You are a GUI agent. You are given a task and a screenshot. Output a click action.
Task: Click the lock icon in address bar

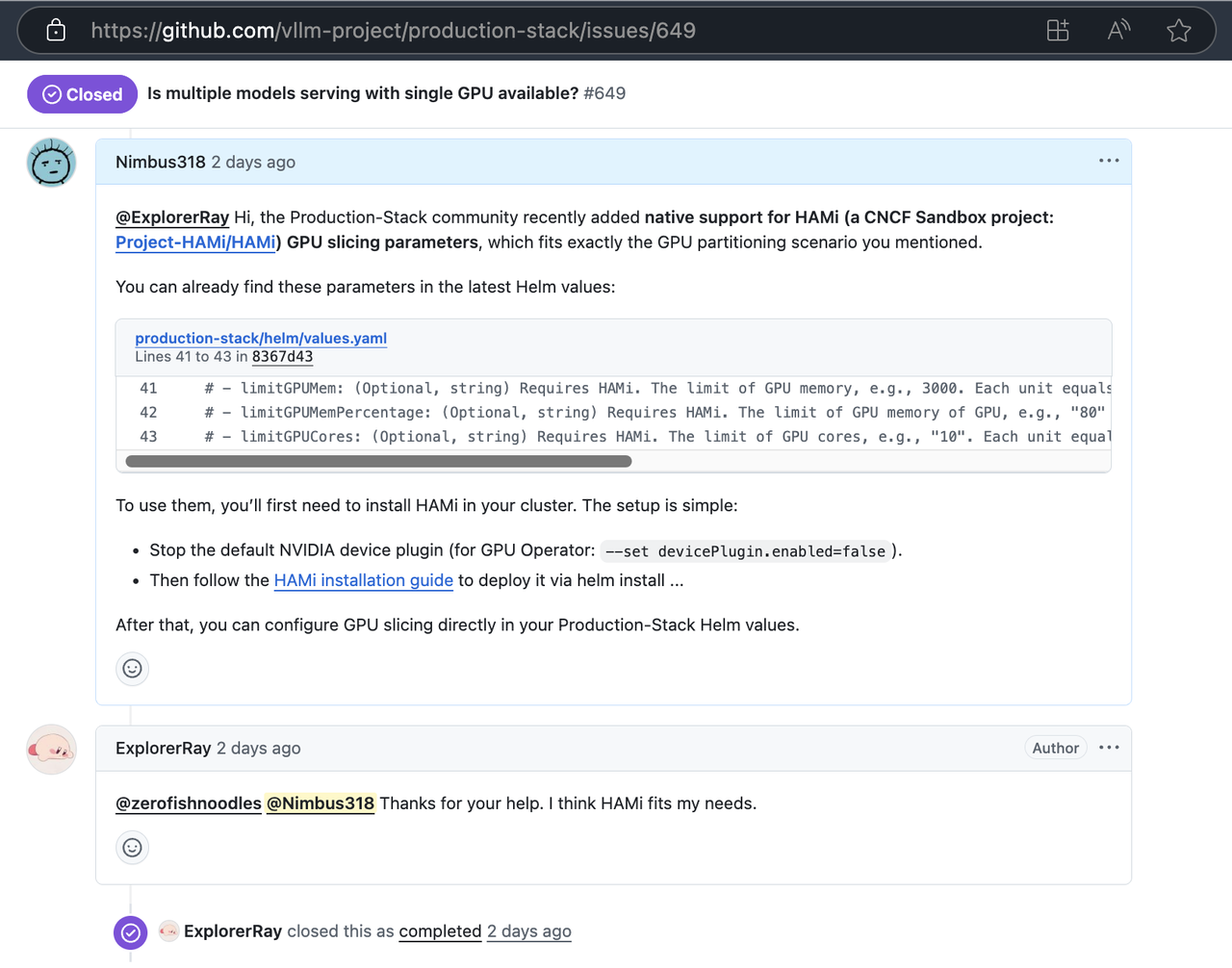coord(56,30)
